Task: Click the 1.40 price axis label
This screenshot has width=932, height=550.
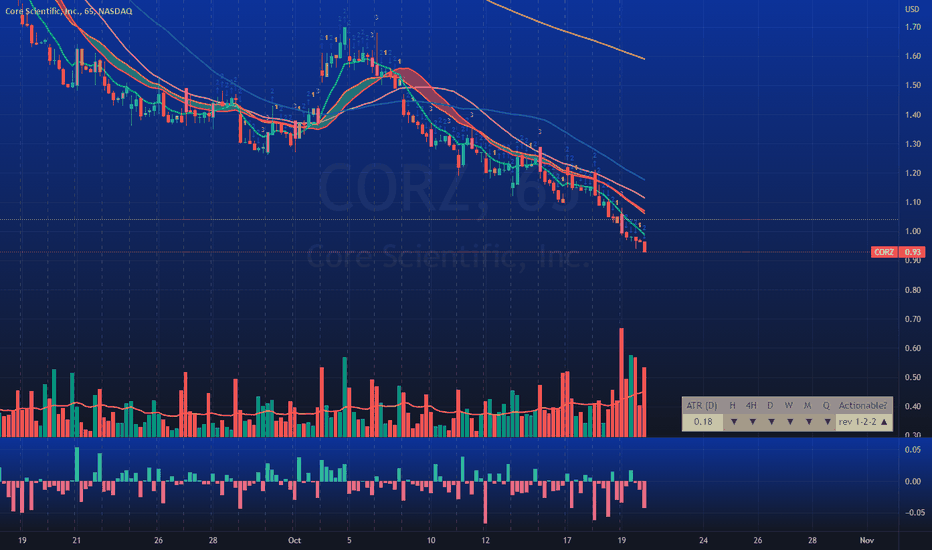Action: [x=912, y=114]
